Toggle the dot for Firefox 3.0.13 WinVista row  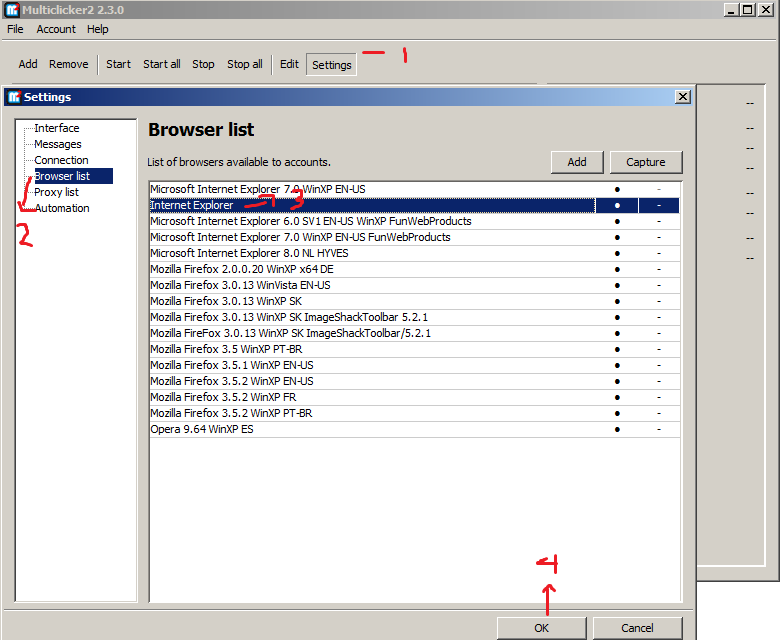click(617, 285)
